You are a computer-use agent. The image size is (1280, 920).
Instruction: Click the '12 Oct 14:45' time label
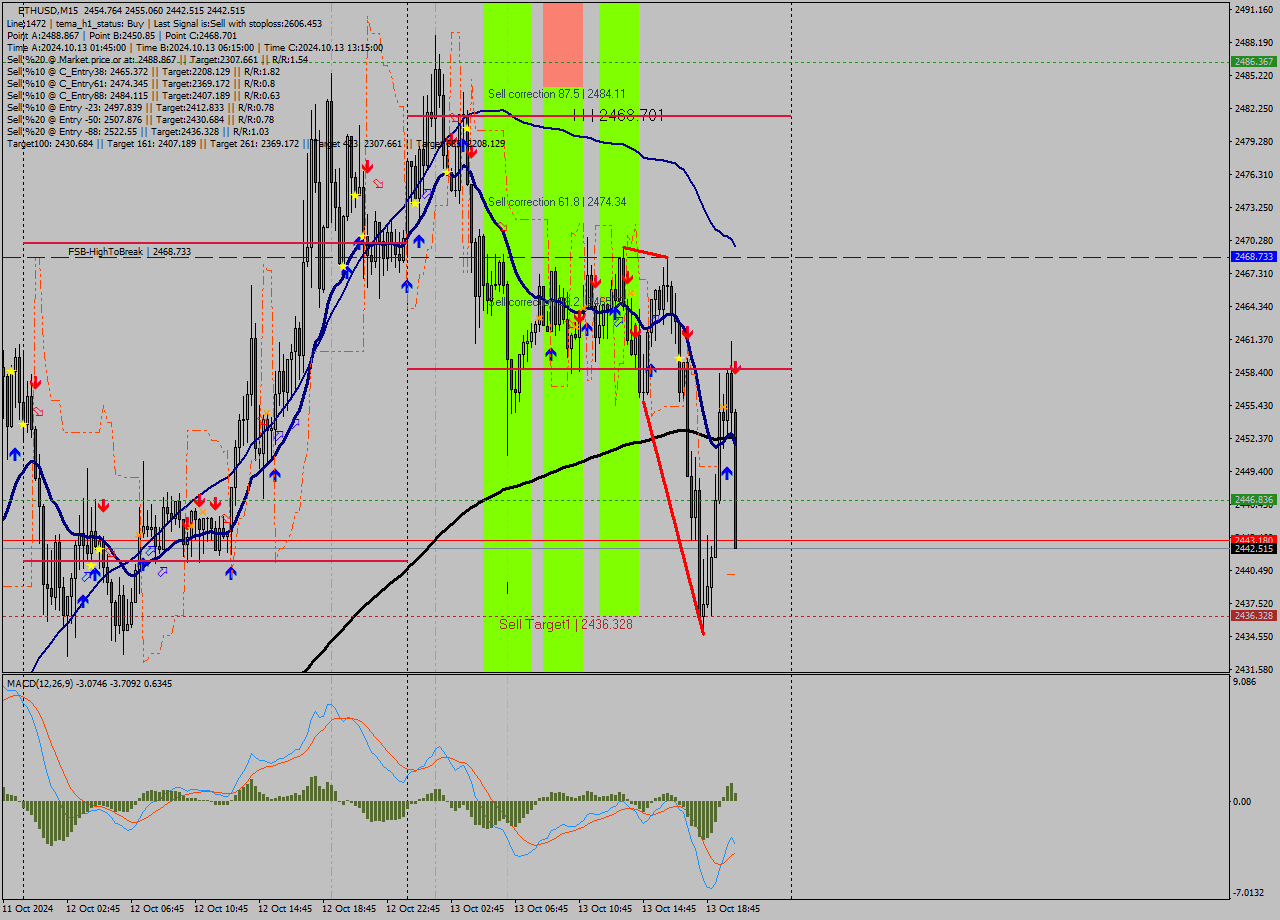click(286, 909)
